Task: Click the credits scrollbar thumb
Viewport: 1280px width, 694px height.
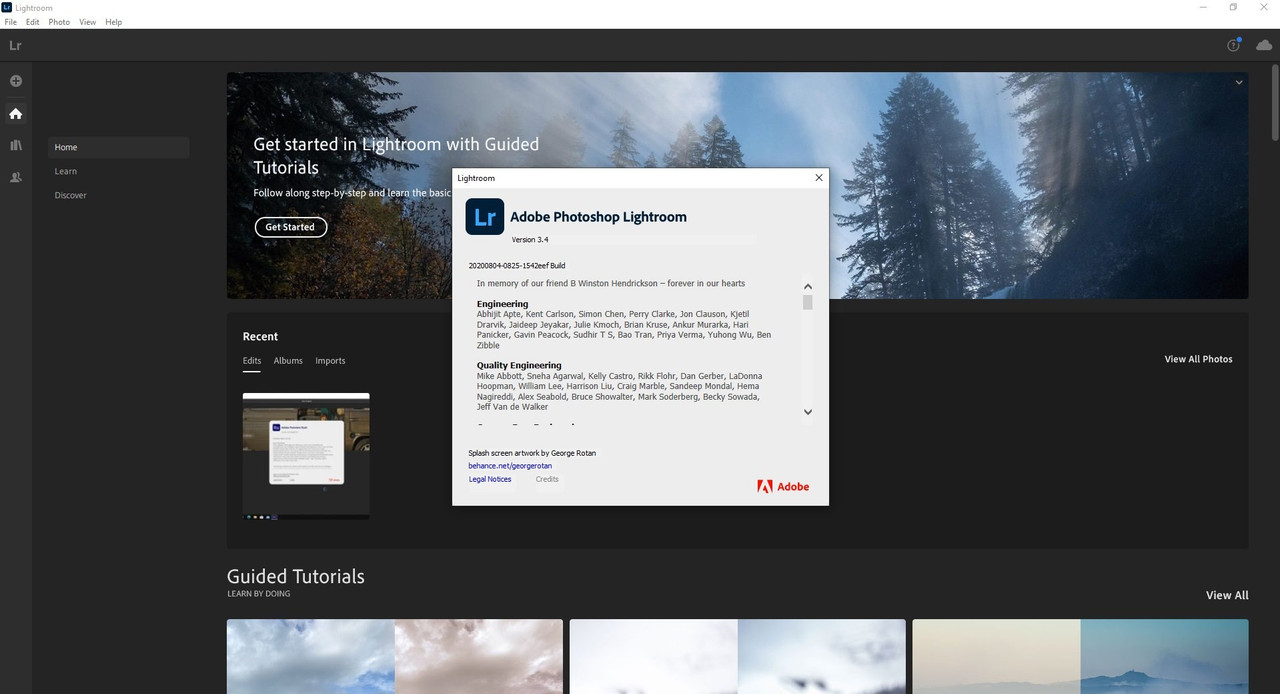Action: tap(808, 302)
